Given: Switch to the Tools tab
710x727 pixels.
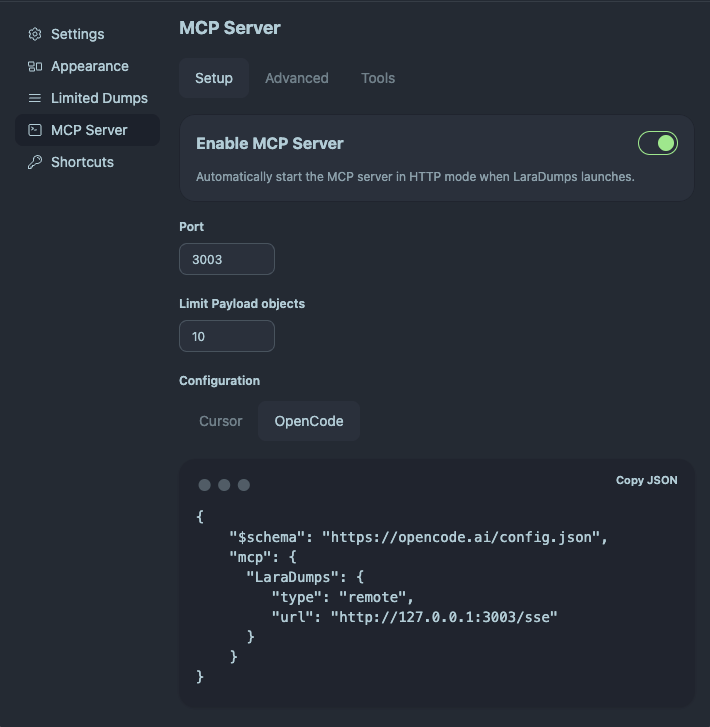Looking at the screenshot, I should 378,78.
